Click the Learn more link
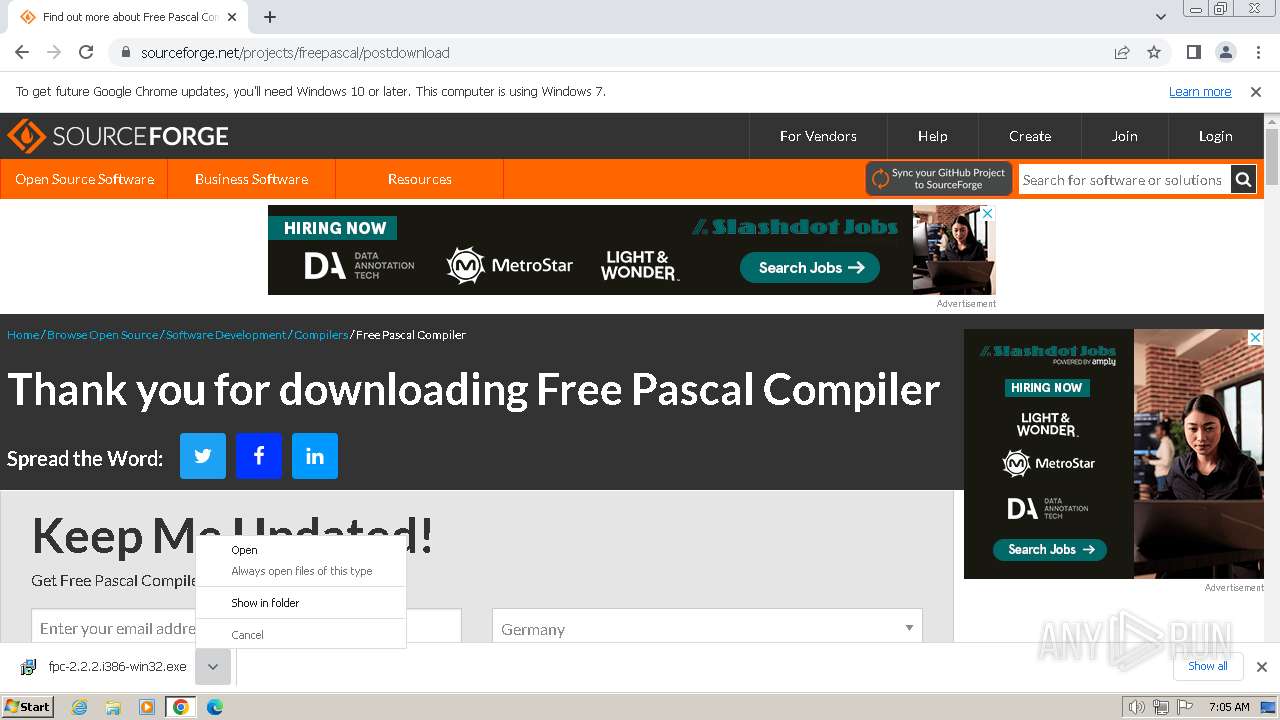This screenshot has width=1280, height=720. [x=1200, y=91]
